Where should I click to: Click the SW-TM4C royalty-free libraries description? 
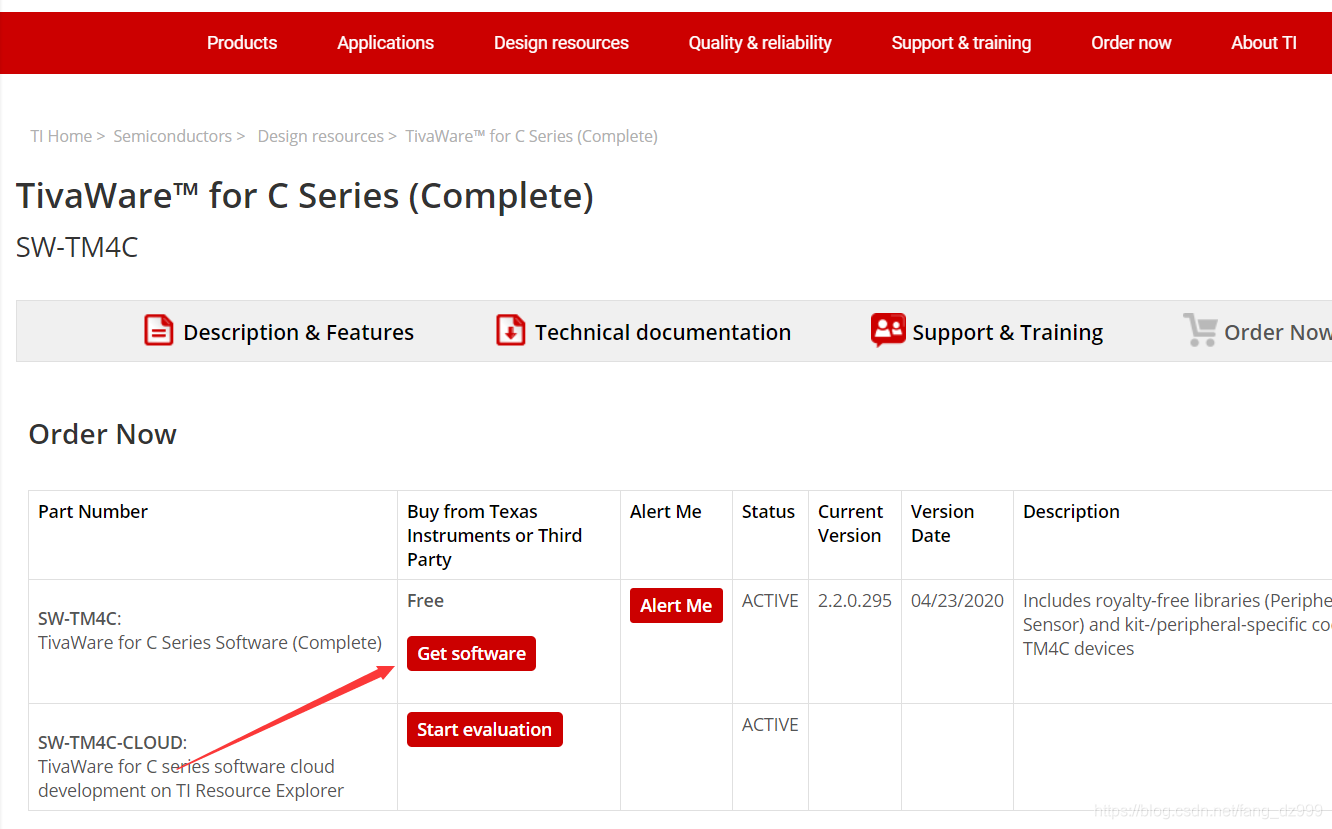pyautogui.click(x=1177, y=625)
